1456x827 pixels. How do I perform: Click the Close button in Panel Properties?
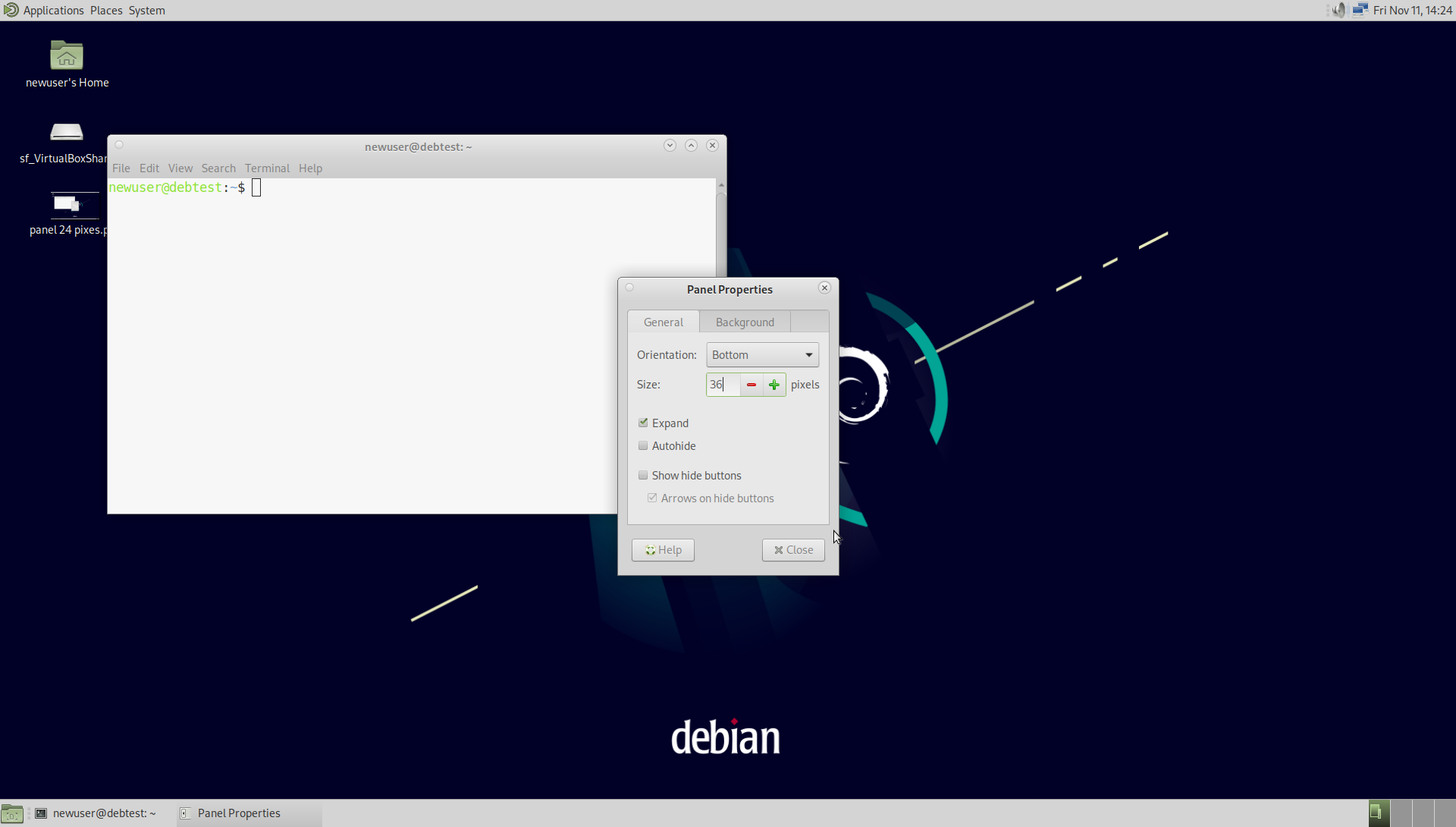coord(793,550)
